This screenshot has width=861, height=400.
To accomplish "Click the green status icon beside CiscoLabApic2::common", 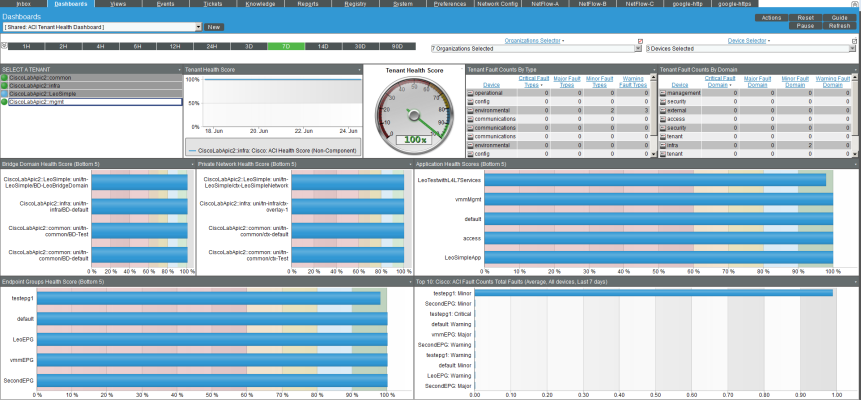I will (4, 77).
